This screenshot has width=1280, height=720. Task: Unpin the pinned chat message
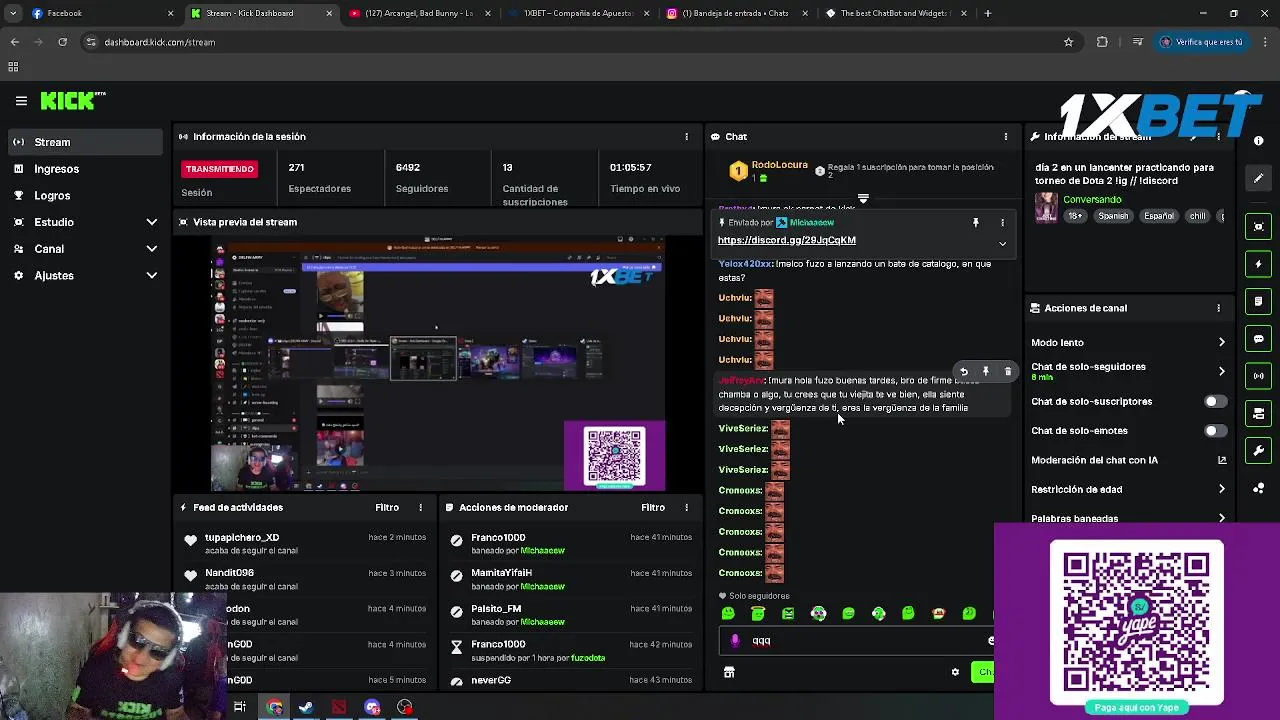pyautogui.click(x=976, y=223)
